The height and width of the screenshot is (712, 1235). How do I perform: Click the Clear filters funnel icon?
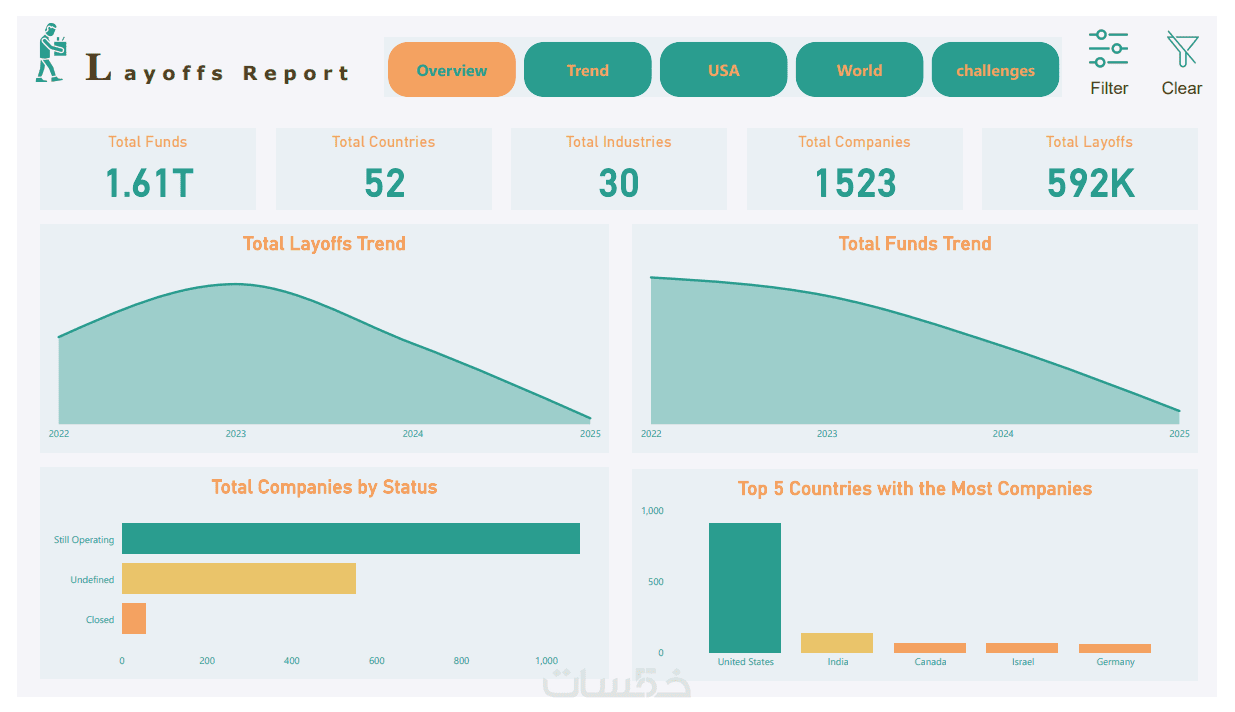(x=1181, y=49)
